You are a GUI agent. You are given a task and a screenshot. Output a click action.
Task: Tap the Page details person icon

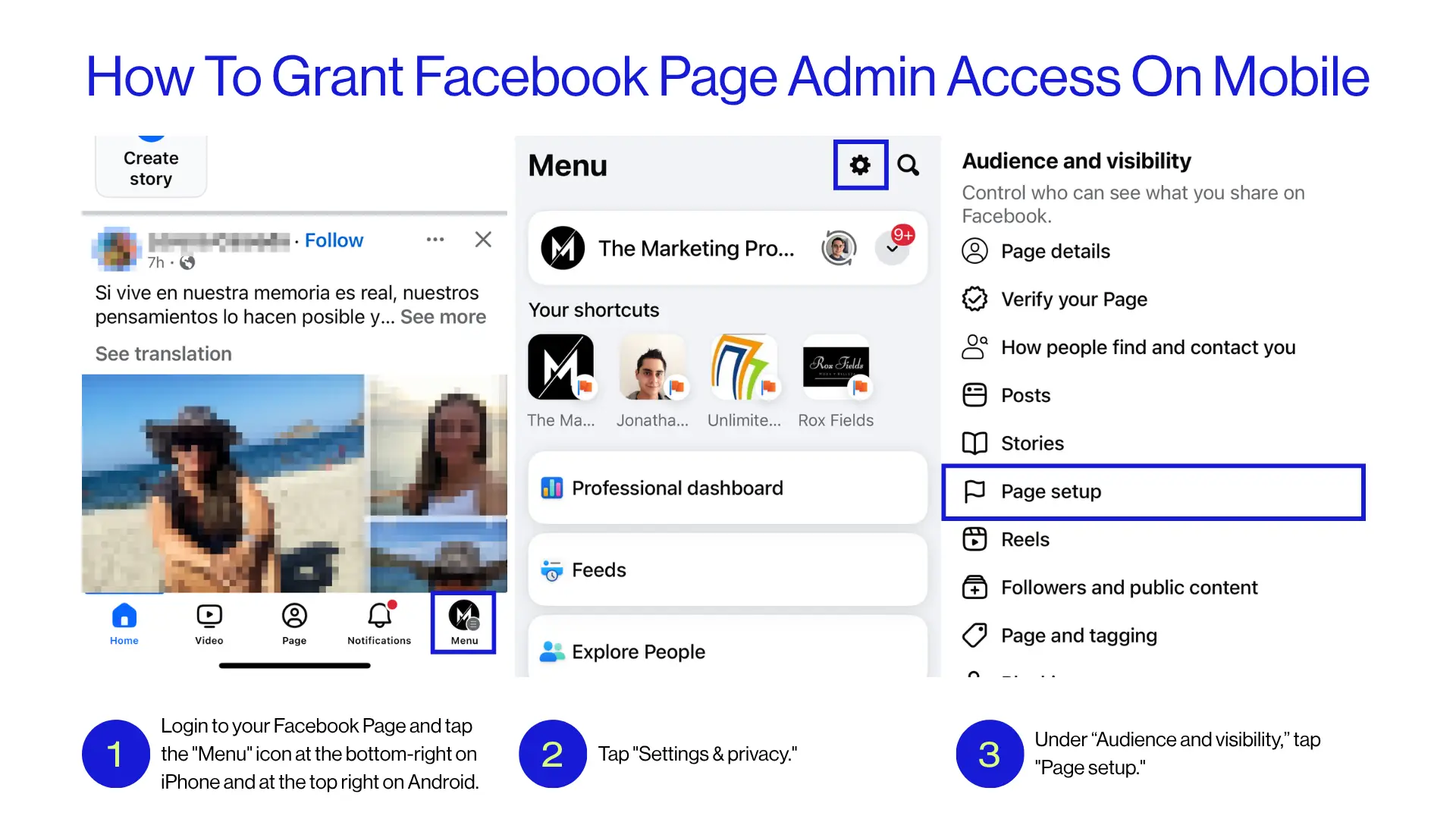pyautogui.click(x=974, y=251)
